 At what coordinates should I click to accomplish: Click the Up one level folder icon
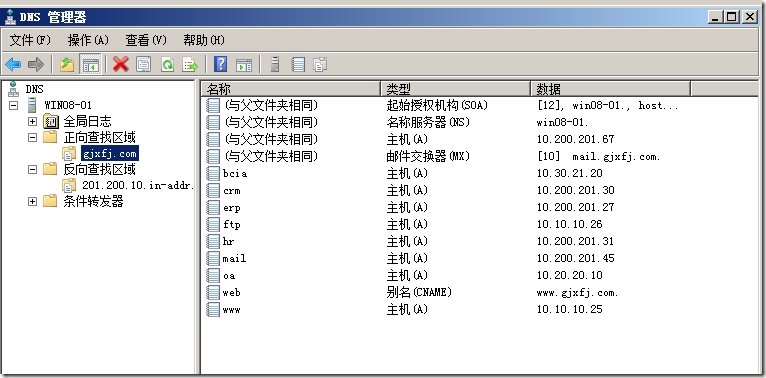pyautogui.click(x=67, y=64)
